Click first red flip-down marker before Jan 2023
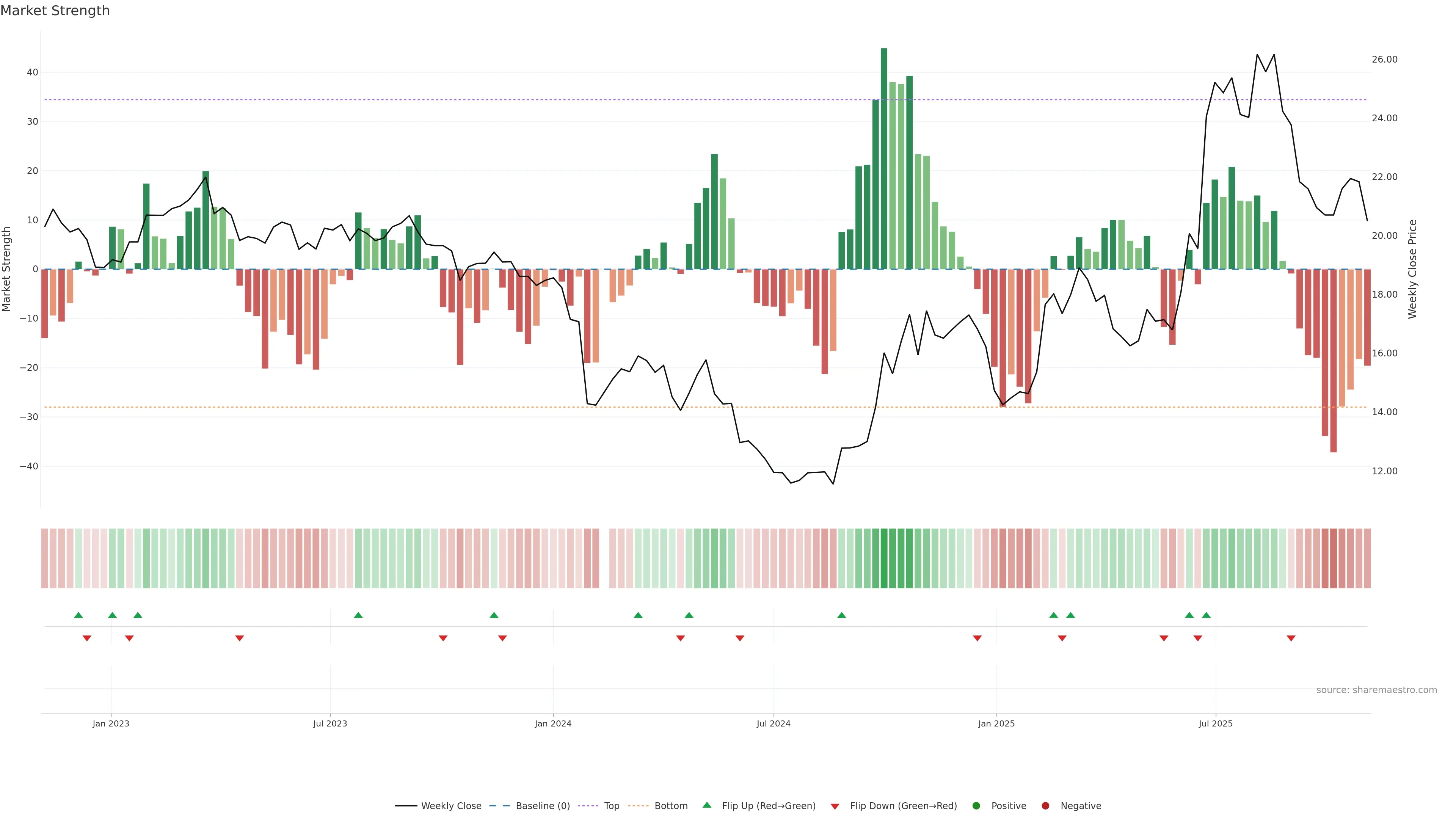 click(x=87, y=638)
